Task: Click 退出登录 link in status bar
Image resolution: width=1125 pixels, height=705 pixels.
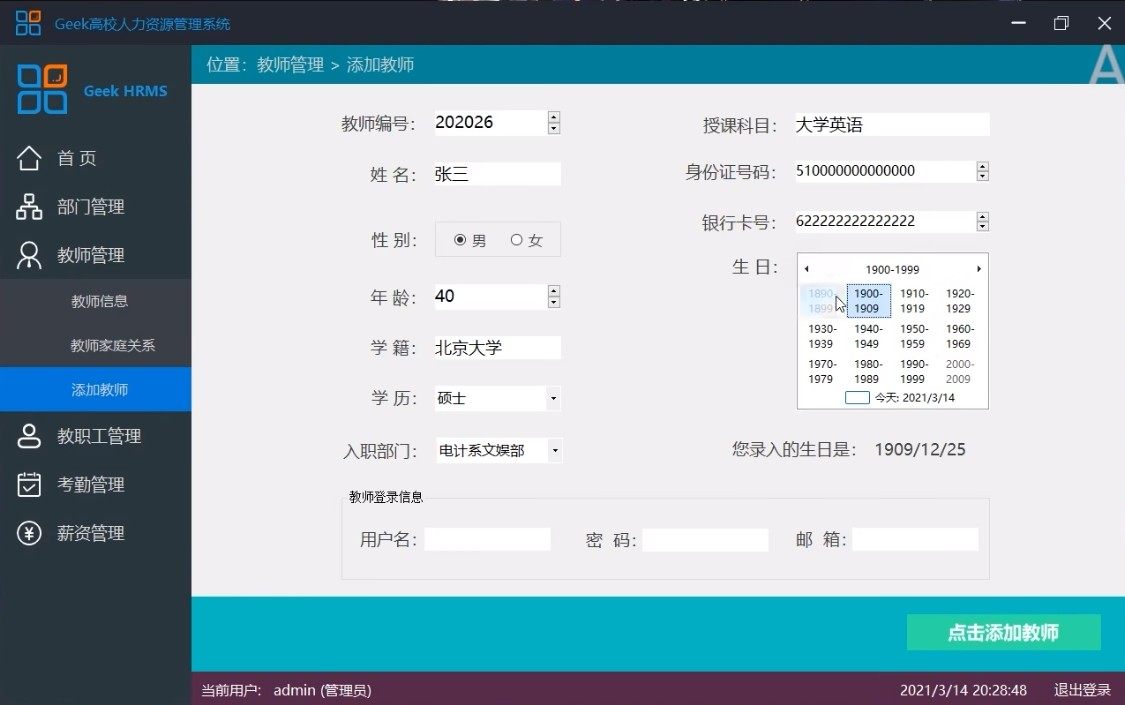Action: point(1082,690)
